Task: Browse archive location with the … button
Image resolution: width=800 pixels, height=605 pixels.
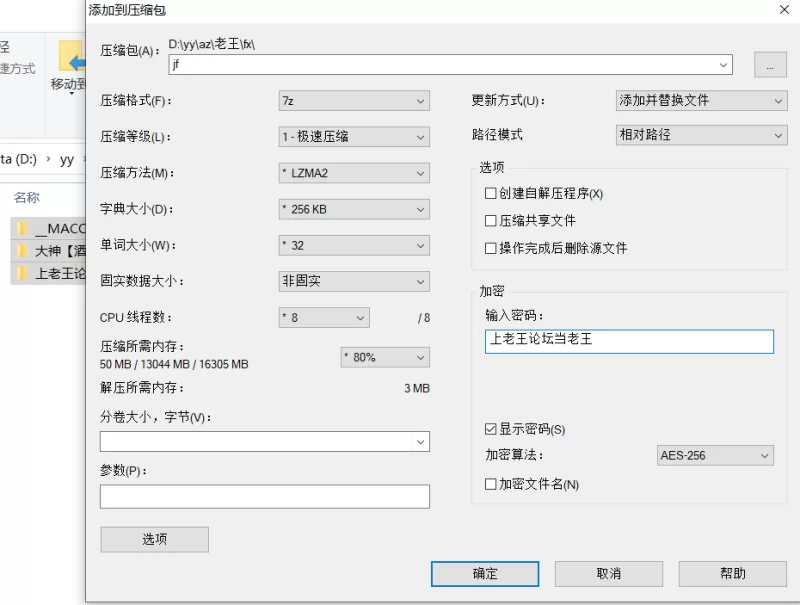Action: tap(770, 65)
